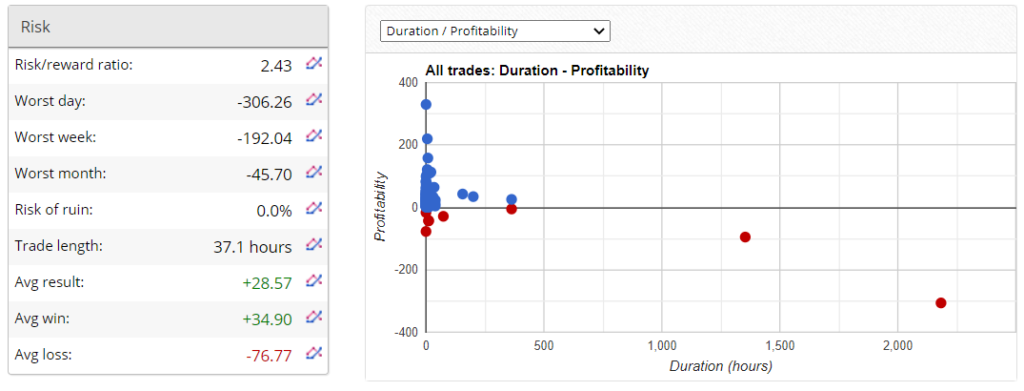The height and width of the screenshot is (391, 1024).
Task: Click the chart title All trades: Duration - Profitability
Action: 537,70
